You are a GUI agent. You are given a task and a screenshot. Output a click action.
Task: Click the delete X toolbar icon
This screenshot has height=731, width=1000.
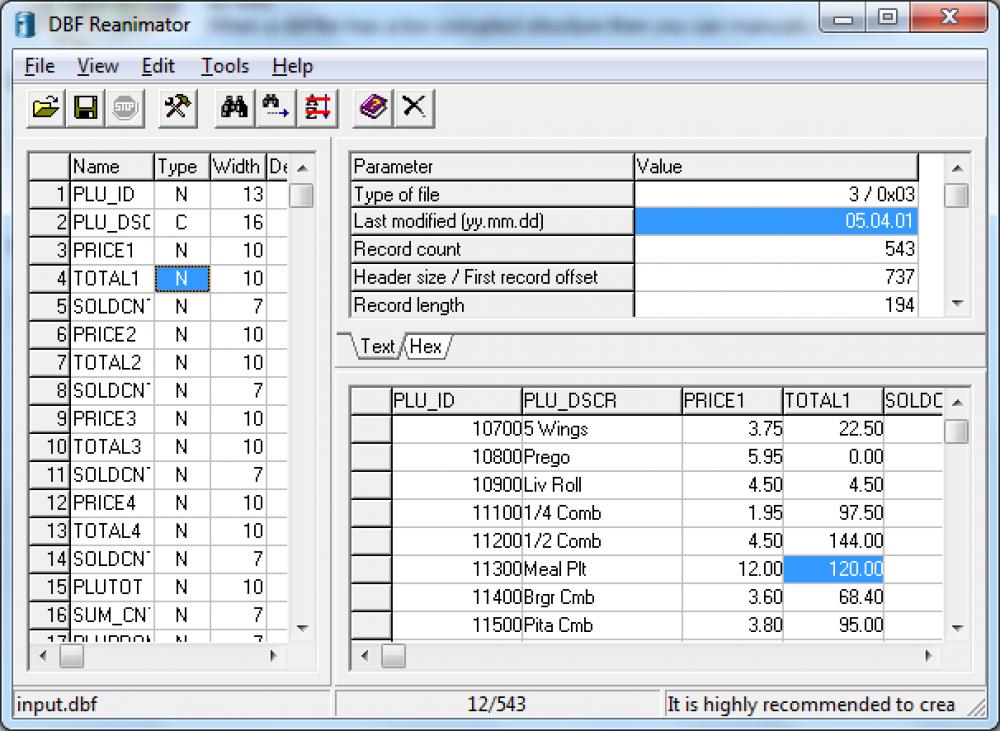click(x=413, y=107)
